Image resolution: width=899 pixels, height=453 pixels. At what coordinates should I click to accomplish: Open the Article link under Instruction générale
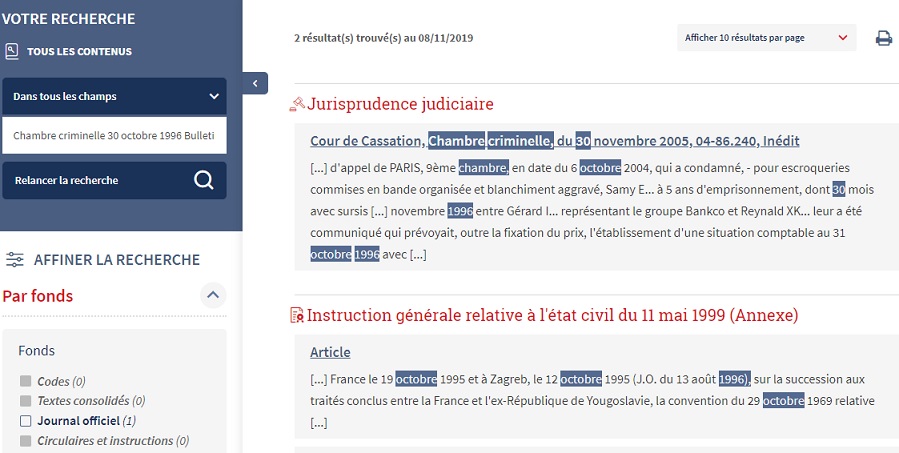(330, 352)
